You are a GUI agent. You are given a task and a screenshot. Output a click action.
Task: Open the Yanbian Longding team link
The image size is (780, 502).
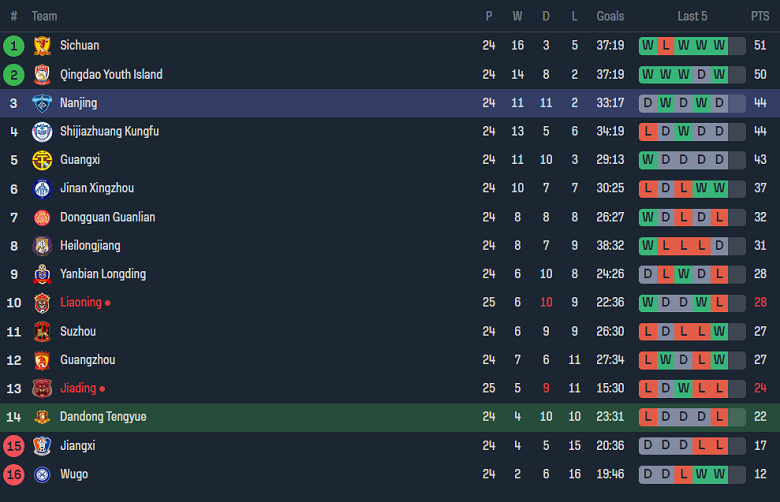pos(103,274)
